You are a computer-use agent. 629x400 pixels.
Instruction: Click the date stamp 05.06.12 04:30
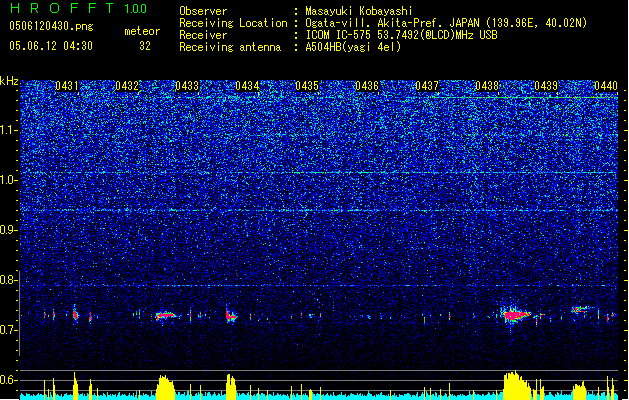[51, 46]
